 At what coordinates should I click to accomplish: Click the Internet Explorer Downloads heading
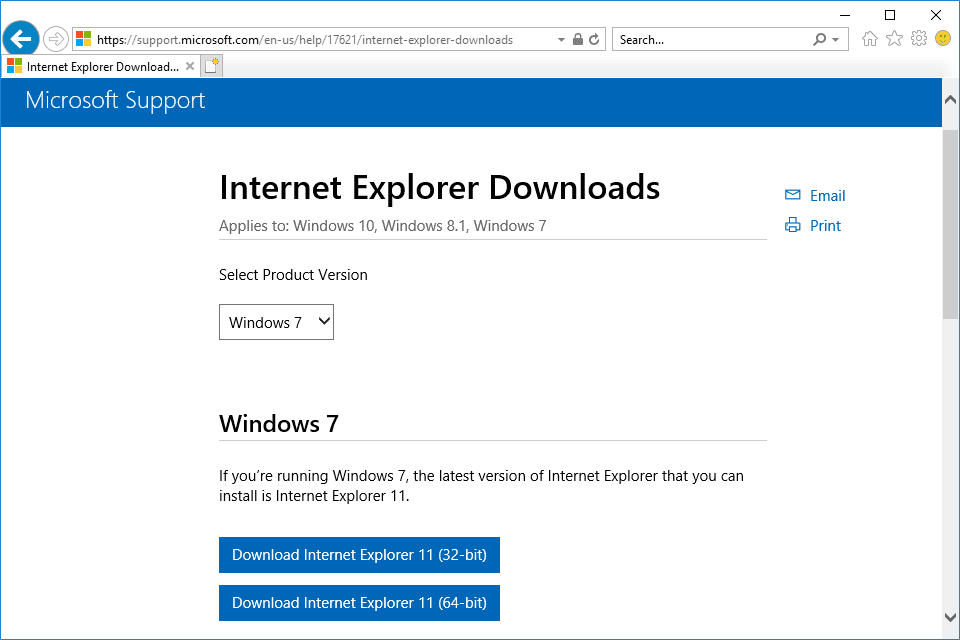tap(440, 187)
